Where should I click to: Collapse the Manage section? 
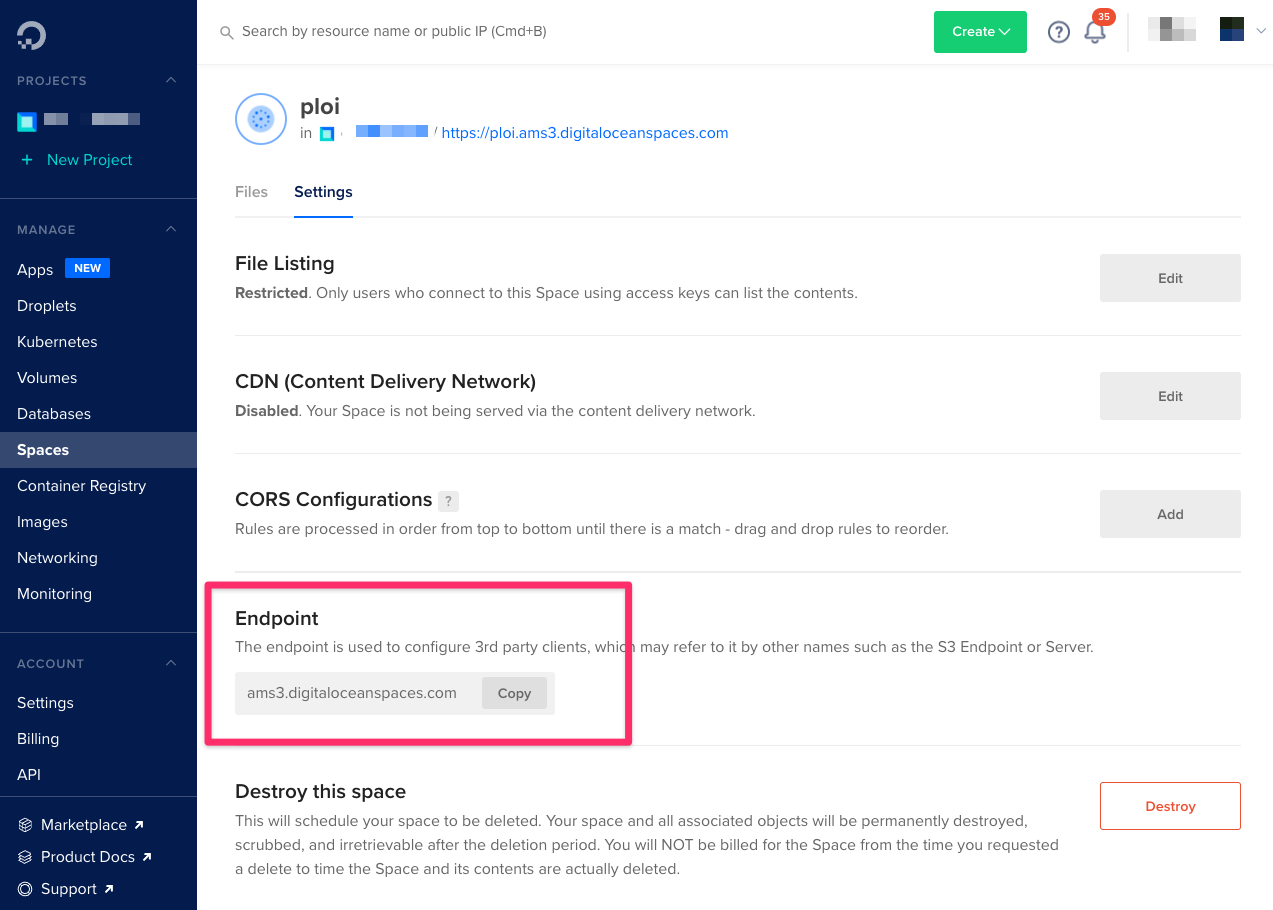[x=171, y=229]
